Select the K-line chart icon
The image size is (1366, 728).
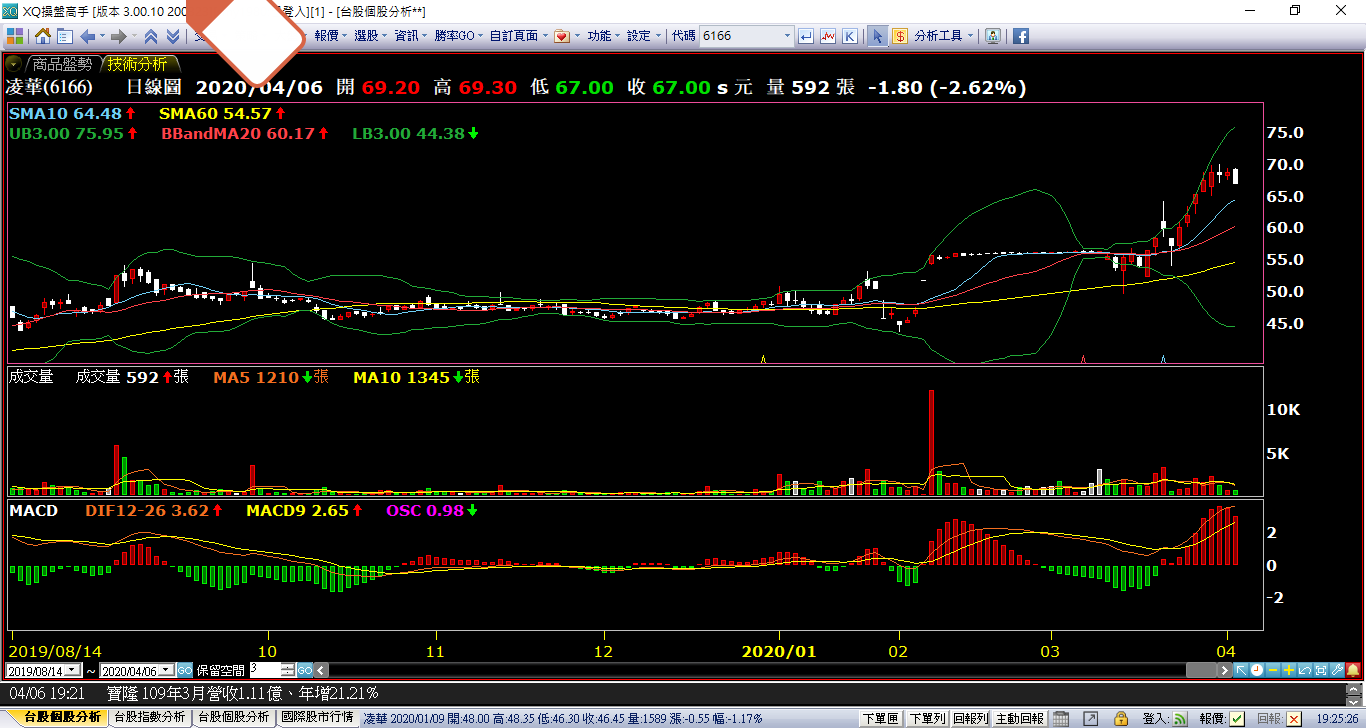[x=850, y=36]
